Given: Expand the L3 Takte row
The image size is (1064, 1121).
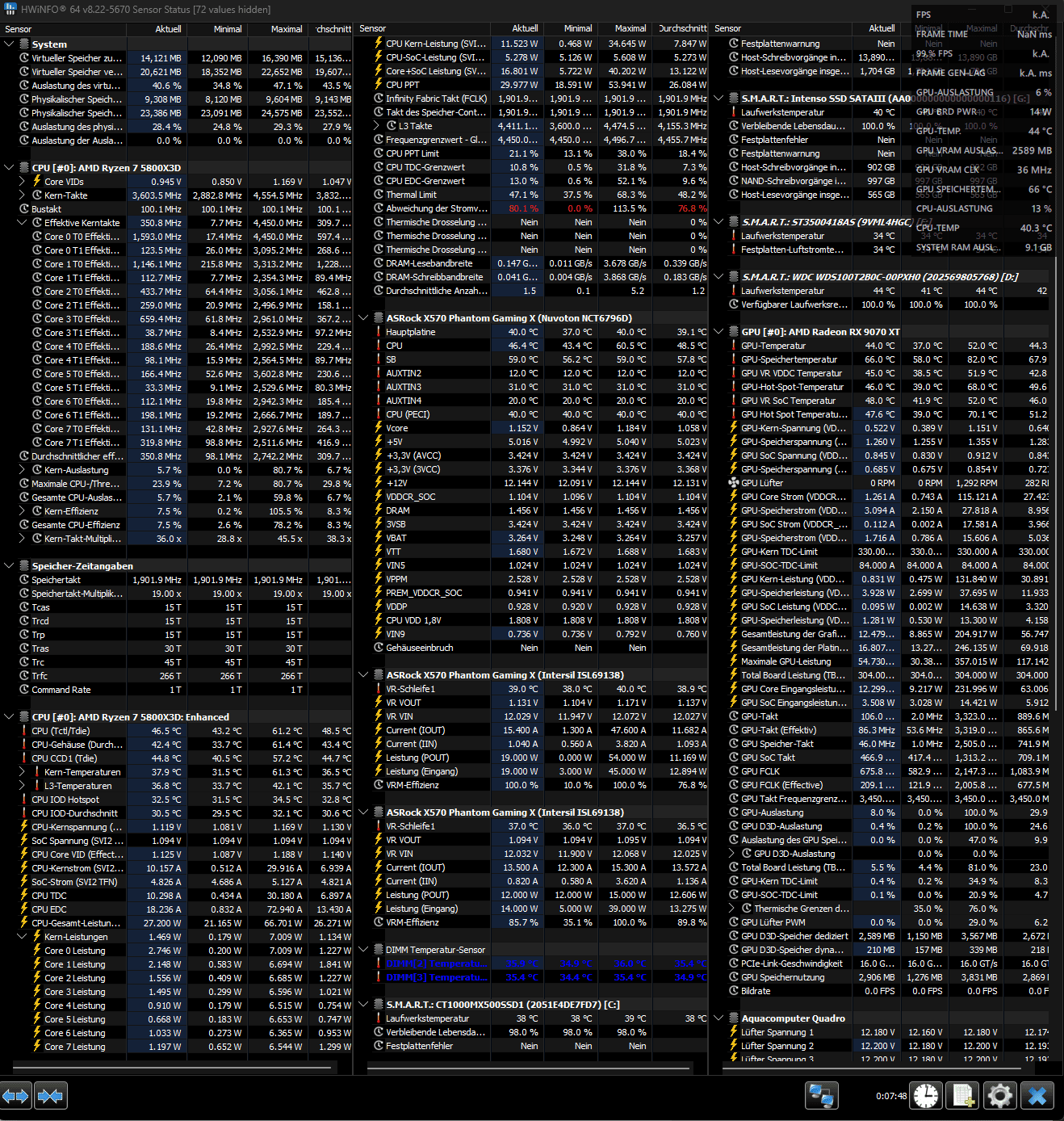Looking at the screenshot, I should 376,126.
